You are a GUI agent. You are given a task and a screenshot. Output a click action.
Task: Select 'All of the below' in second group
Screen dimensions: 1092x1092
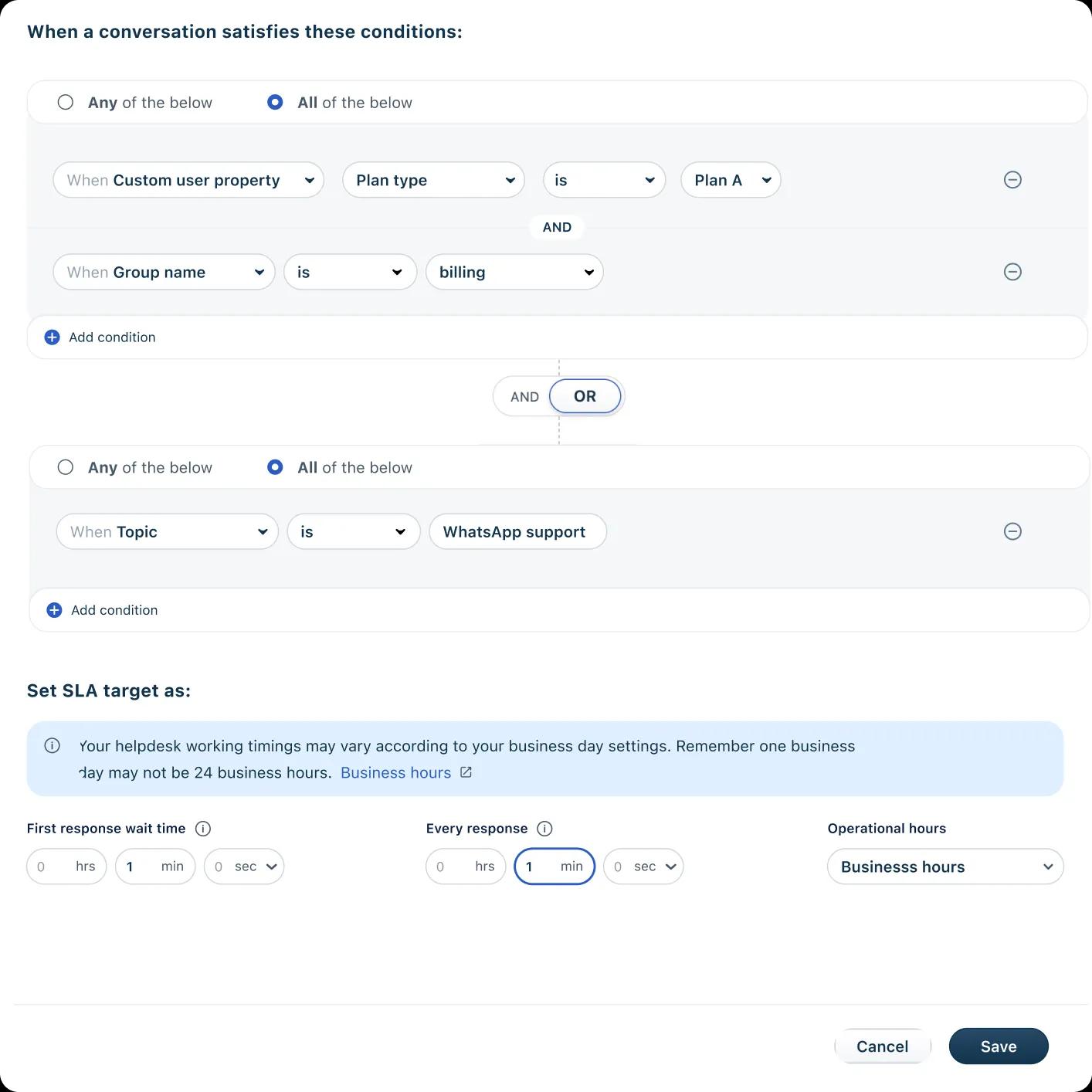(275, 467)
